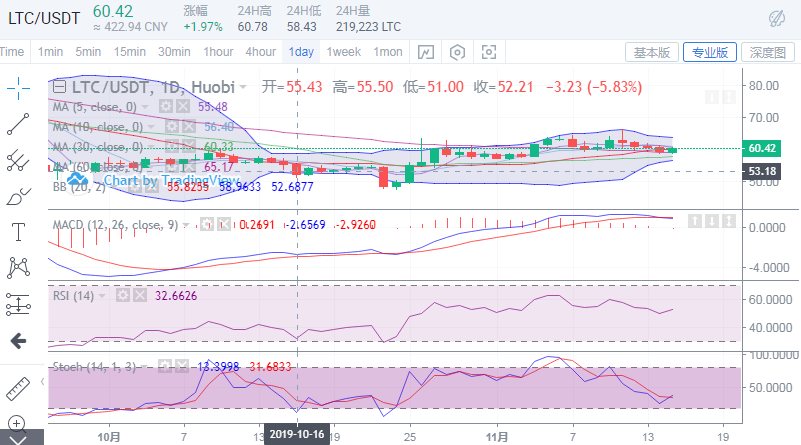Open settings for MA 5 indicator
The width and height of the screenshot is (801, 445).
point(166,107)
